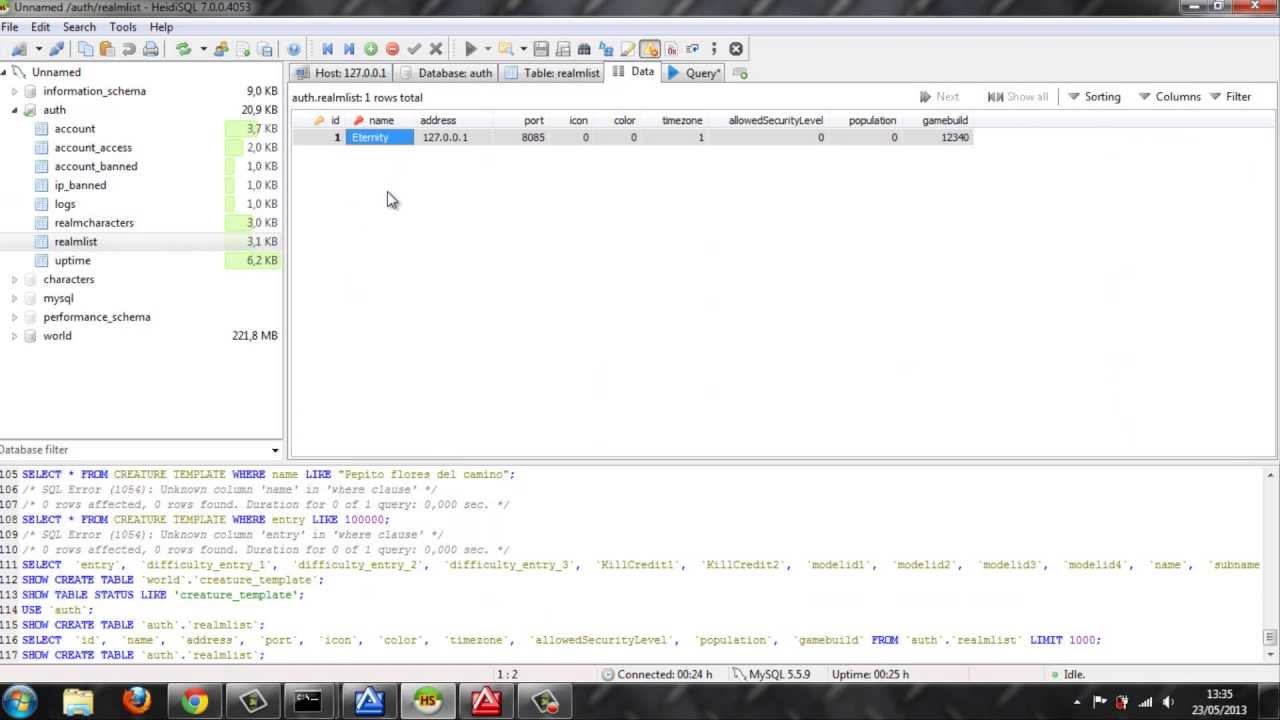The width and height of the screenshot is (1280, 720).
Task: Refresh with the green arrows icon
Action: tap(183, 48)
